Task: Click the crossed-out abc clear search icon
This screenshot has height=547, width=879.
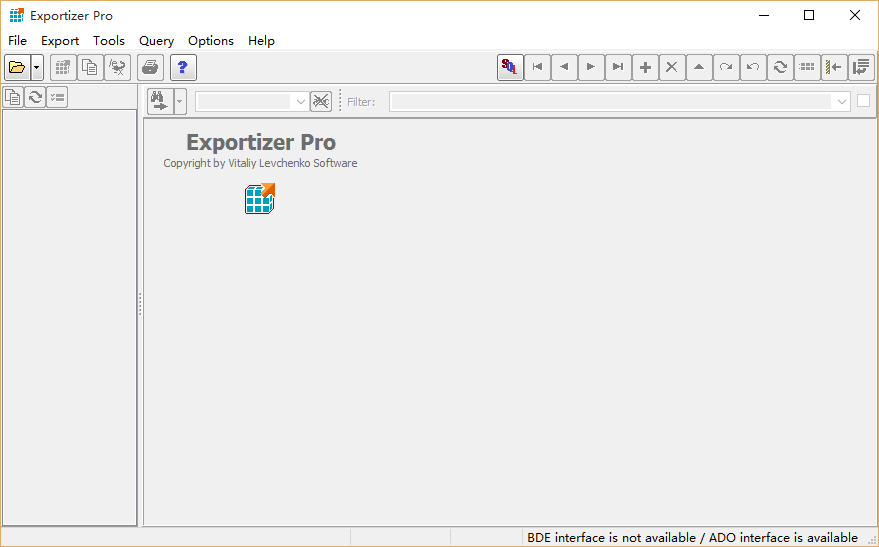Action: pyautogui.click(x=321, y=101)
